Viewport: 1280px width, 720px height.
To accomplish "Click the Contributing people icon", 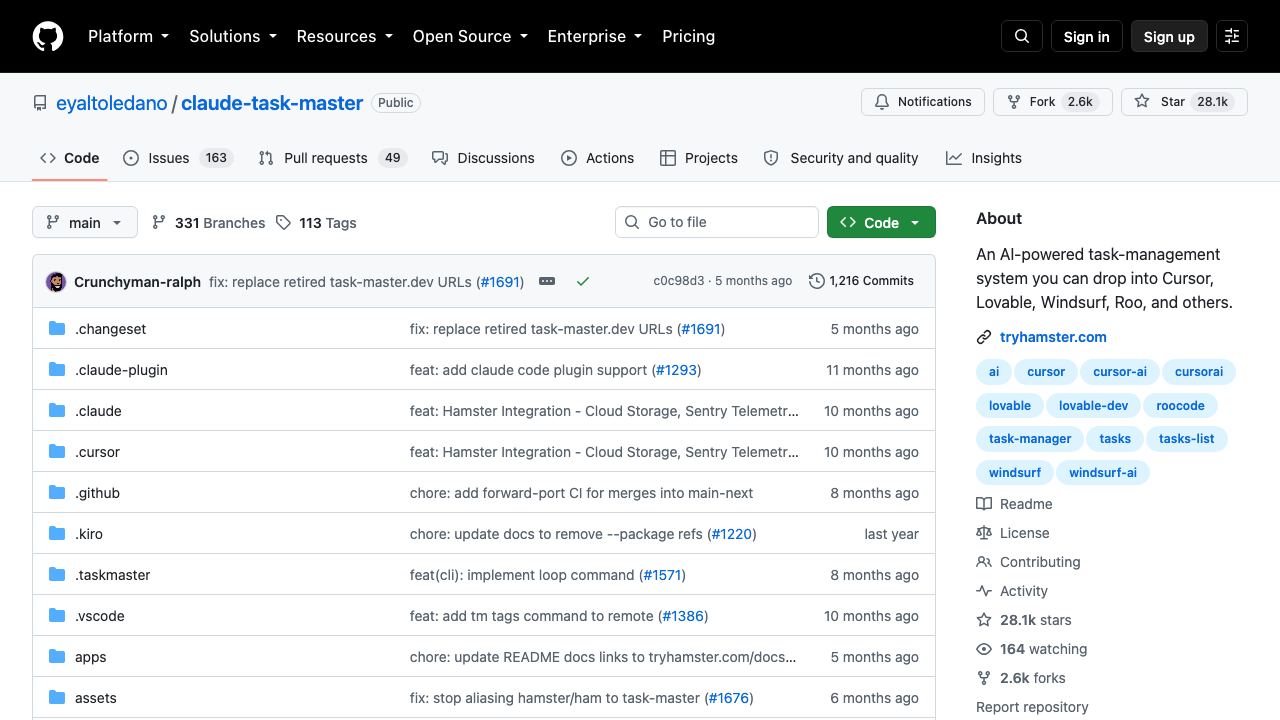I will pos(984,562).
